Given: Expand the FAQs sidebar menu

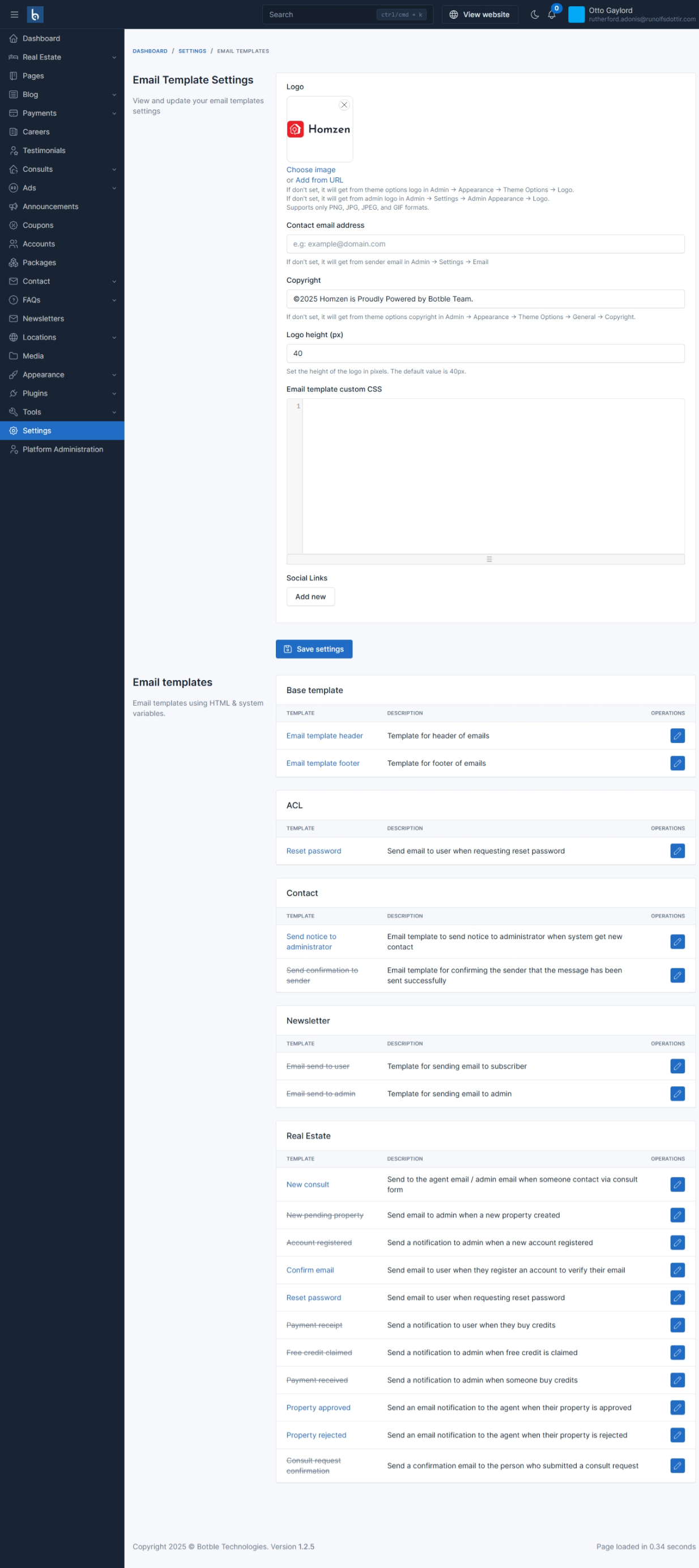Looking at the screenshot, I should (x=62, y=300).
